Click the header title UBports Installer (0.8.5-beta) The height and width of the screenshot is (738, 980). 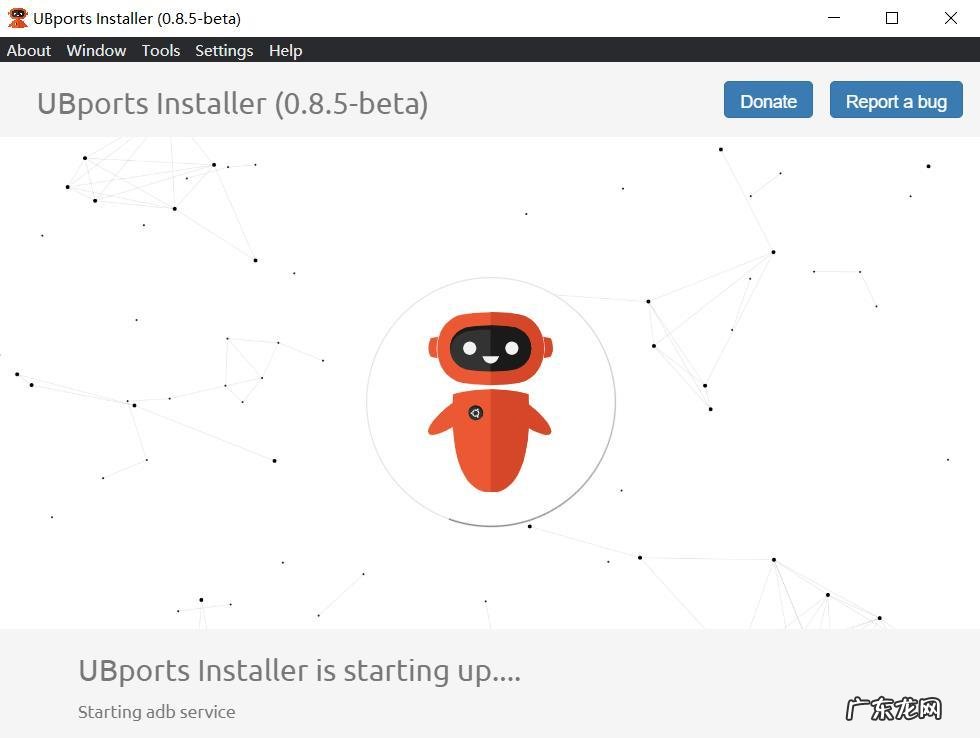(232, 103)
